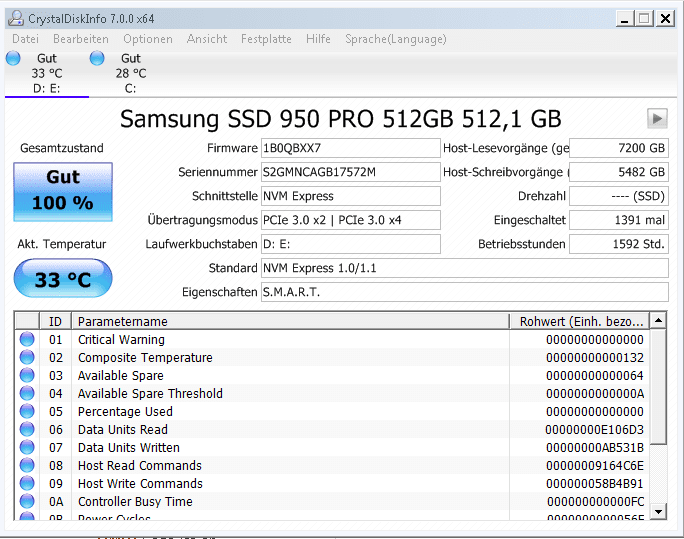The width and height of the screenshot is (684, 539).
Task: Click the Seriennummer field S2GMNCAGB17572M
Action: 351,172
